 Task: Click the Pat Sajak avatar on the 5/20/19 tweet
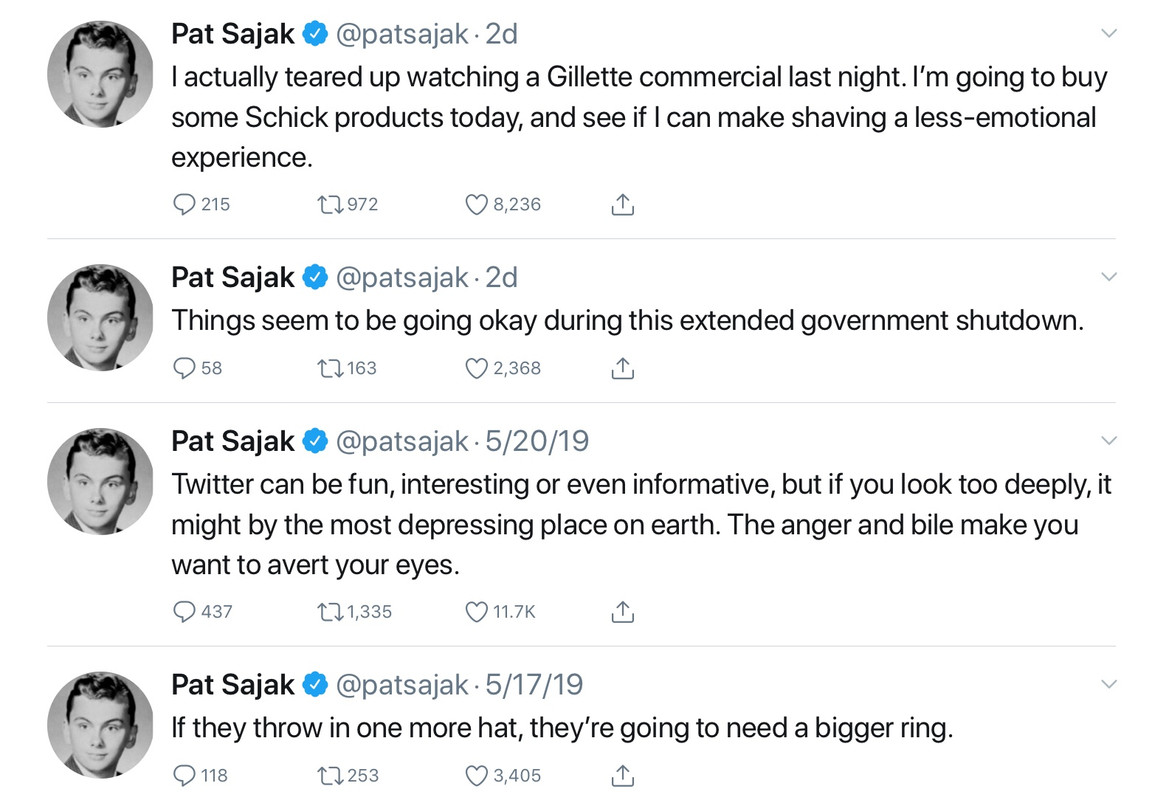point(100,481)
